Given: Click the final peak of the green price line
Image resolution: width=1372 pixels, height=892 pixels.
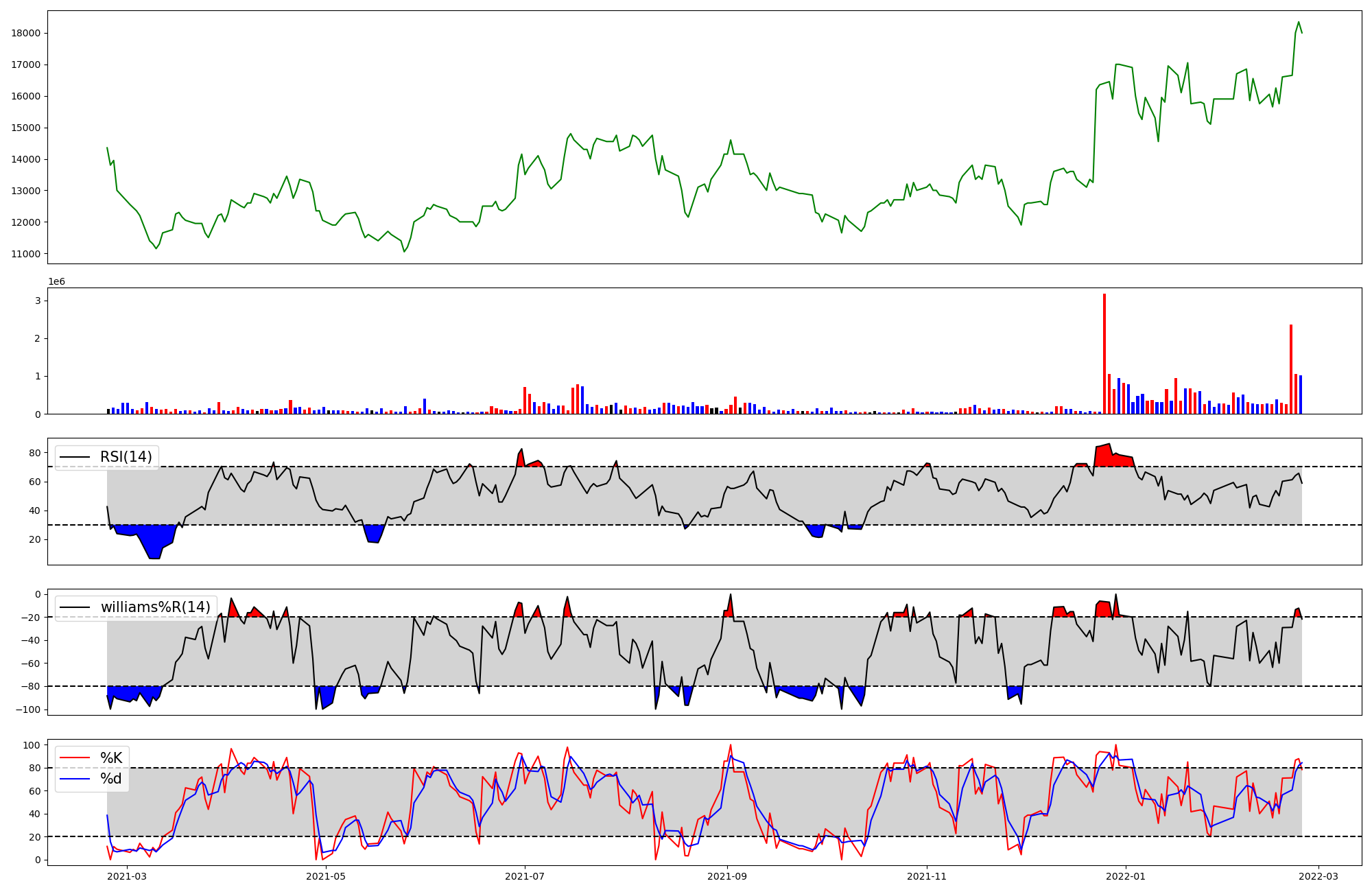Looking at the screenshot, I should click(1299, 22).
